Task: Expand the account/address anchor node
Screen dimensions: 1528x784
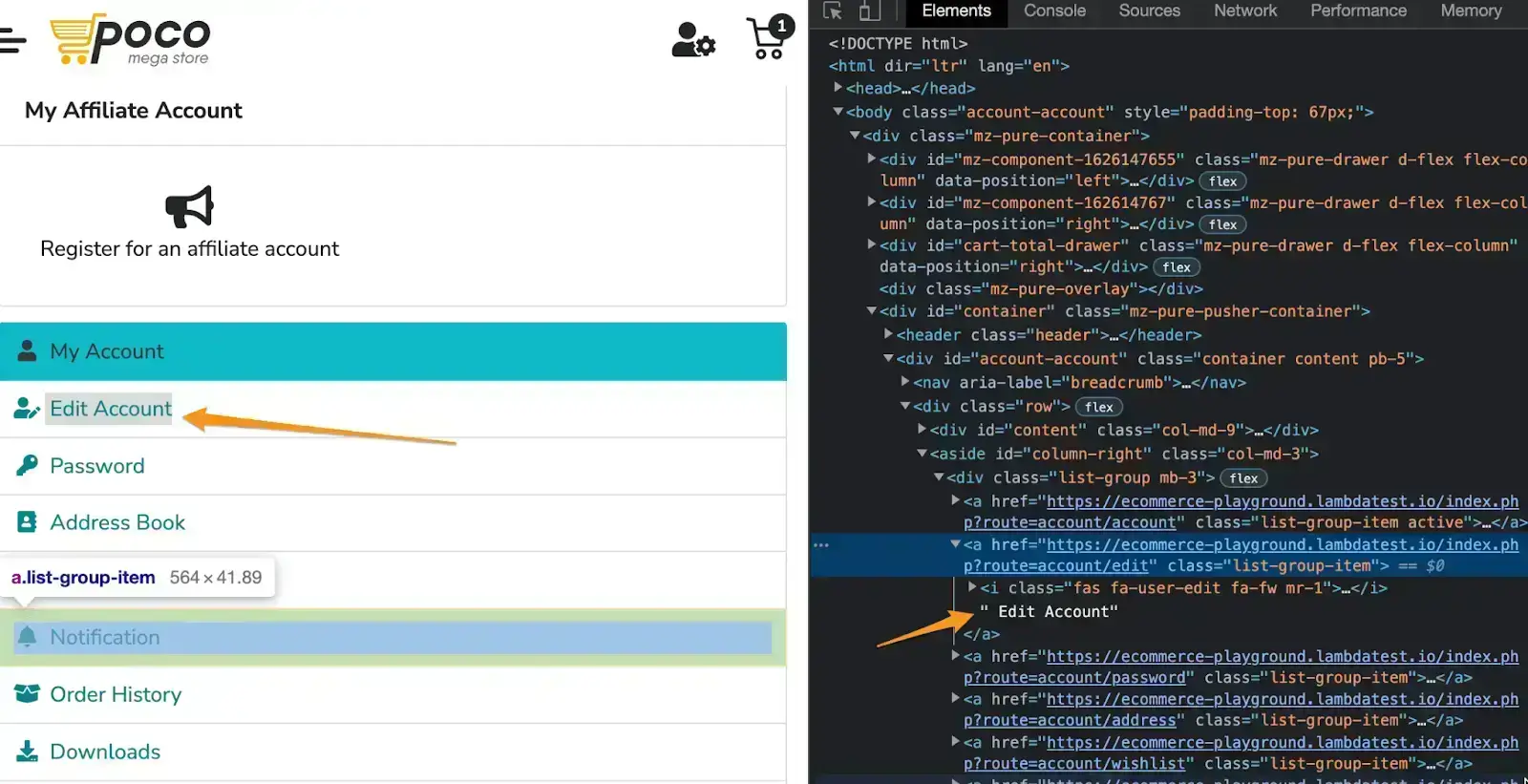Action: (x=955, y=698)
